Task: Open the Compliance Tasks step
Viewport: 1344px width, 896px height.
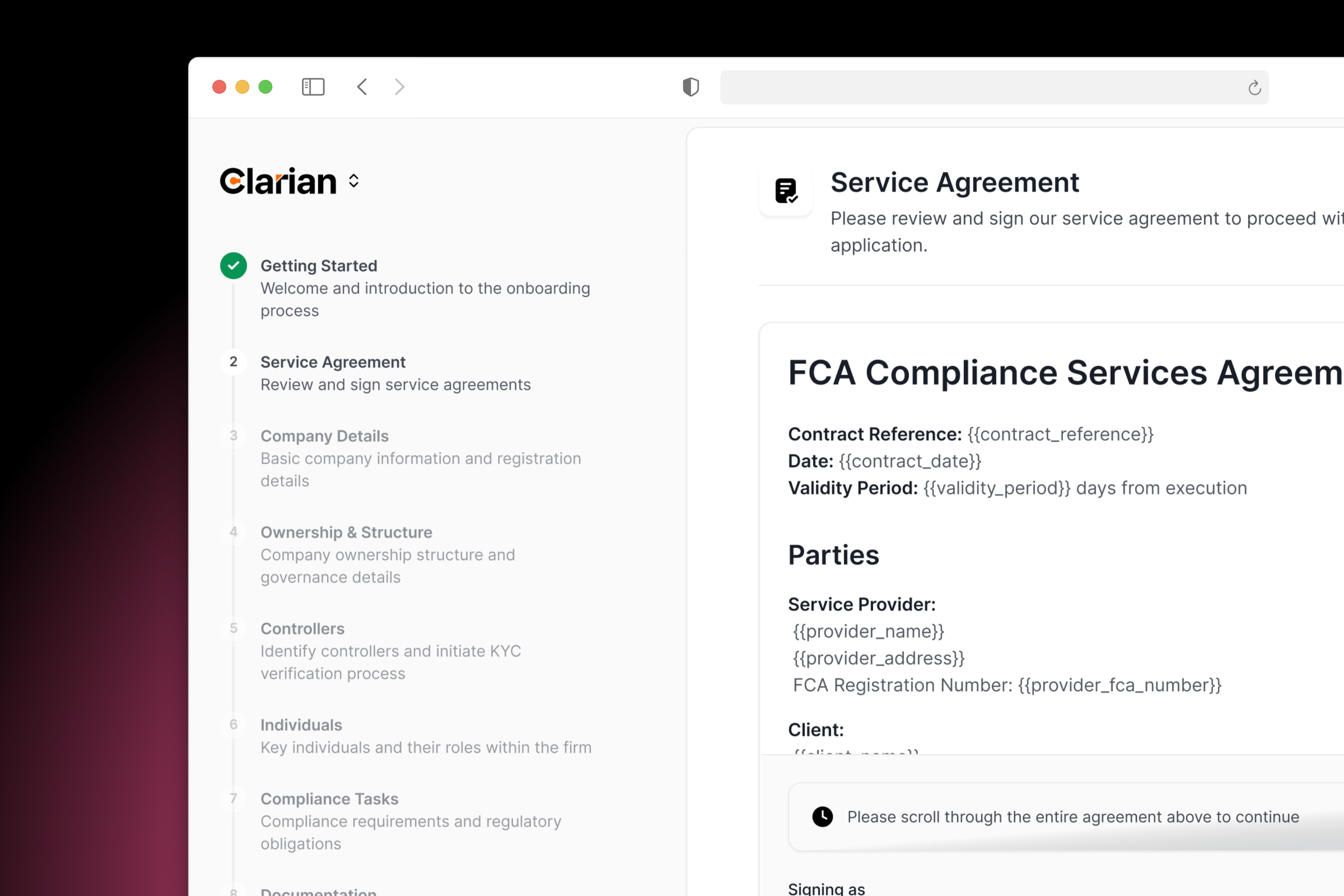Action: 411,821
